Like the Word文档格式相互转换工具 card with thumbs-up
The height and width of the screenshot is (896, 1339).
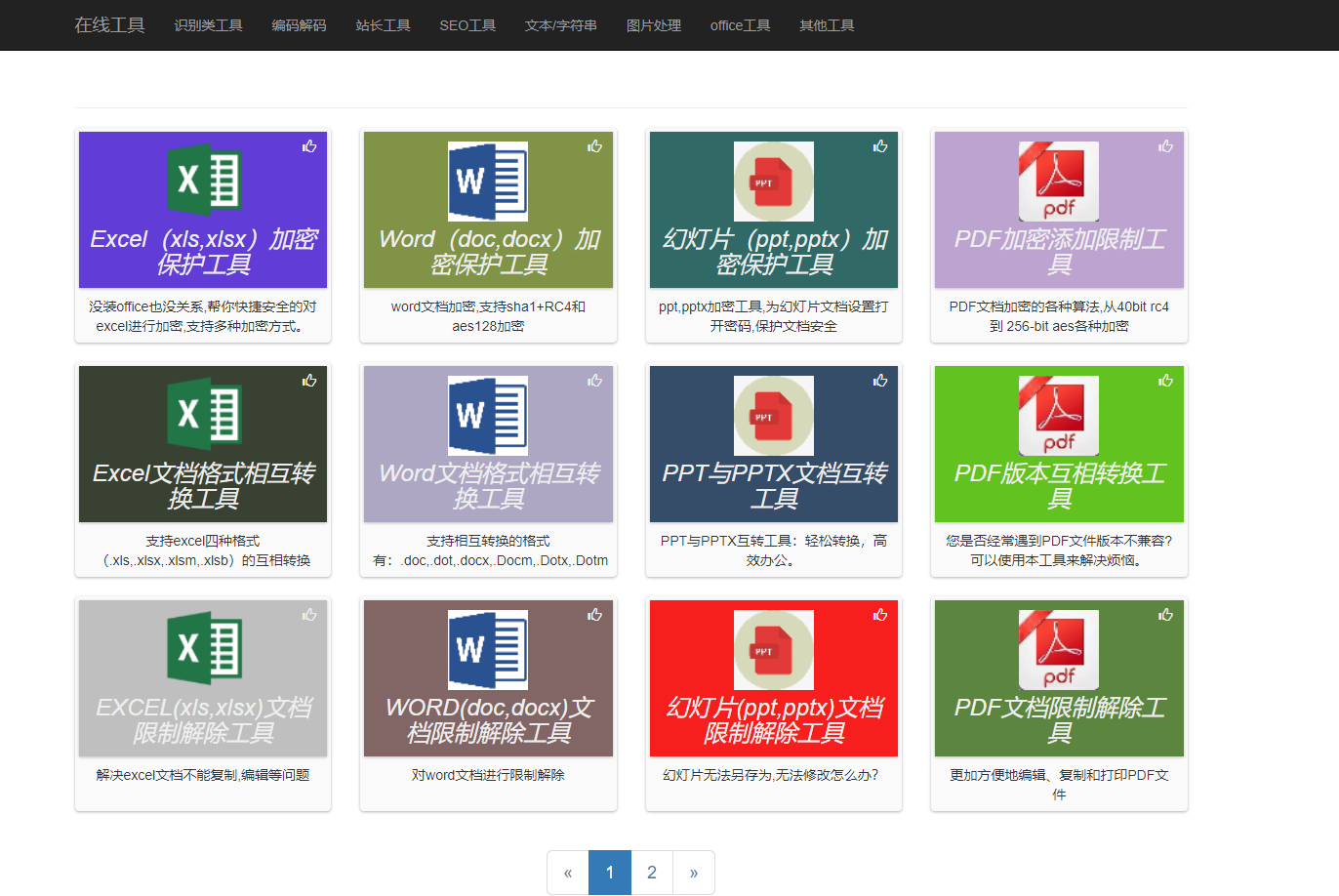pos(594,381)
